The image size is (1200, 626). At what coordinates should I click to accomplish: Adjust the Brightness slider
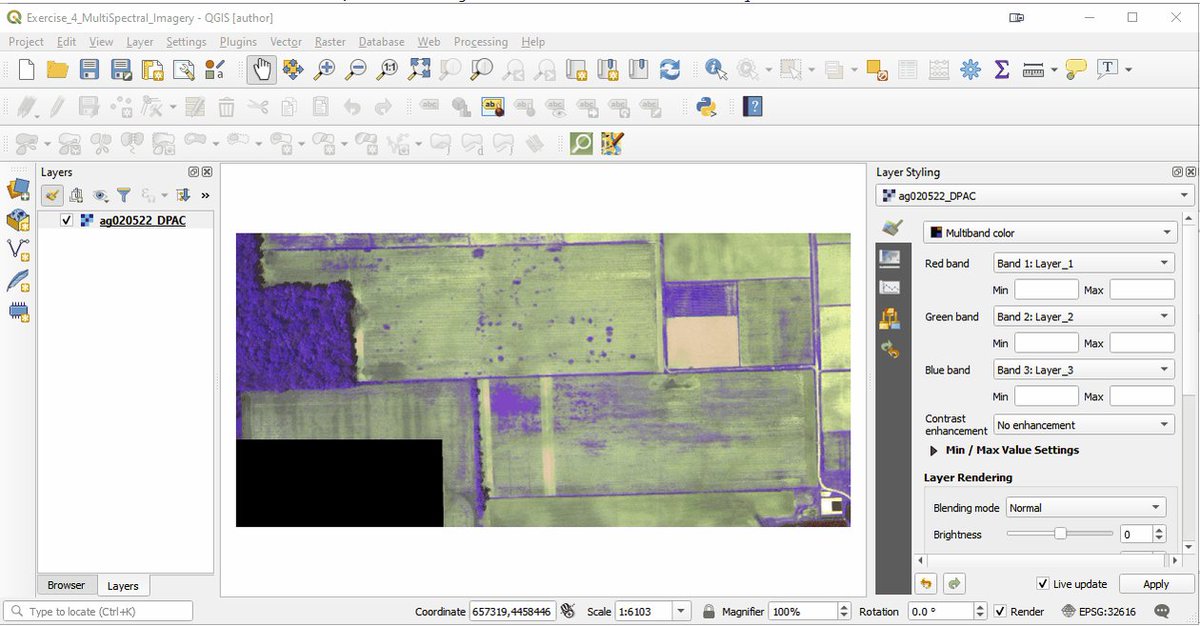pos(1060,534)
